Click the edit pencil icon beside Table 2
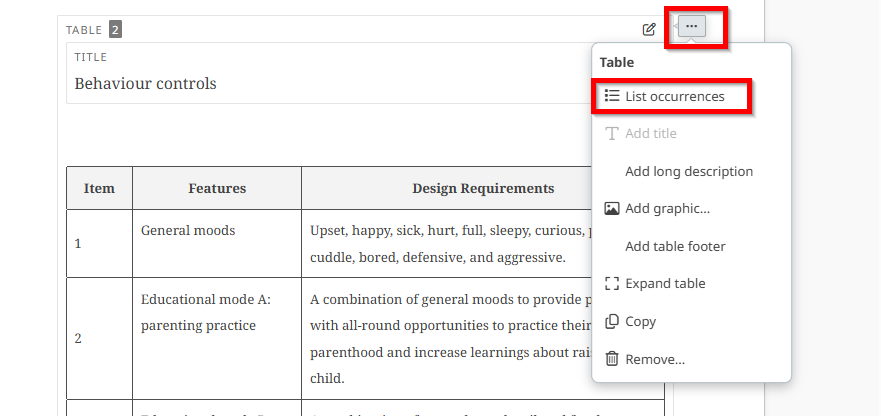The image size is (881, 416). coord(649,29)
